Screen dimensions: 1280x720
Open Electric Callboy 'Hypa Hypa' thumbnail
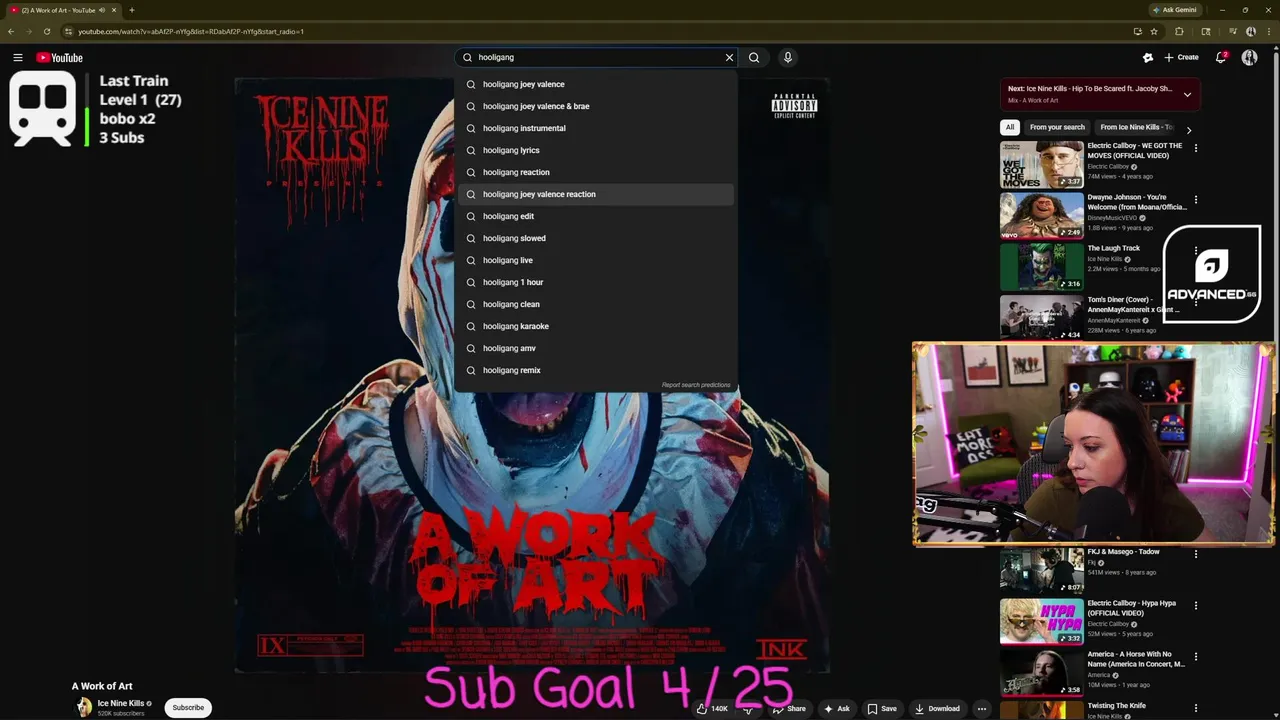1041,621
